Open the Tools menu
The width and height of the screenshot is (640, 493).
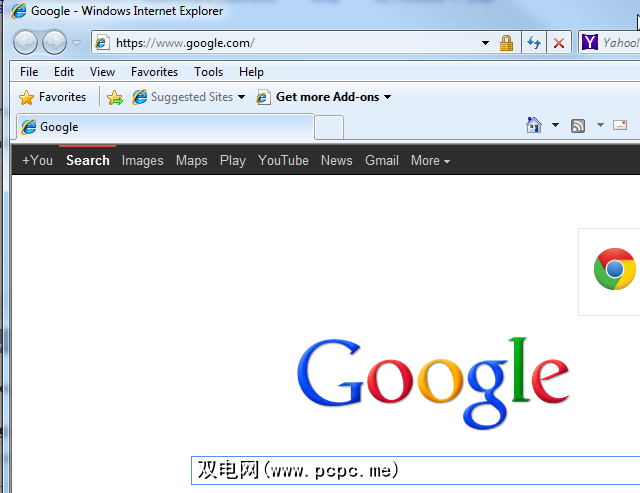click(x=208, y=72)
